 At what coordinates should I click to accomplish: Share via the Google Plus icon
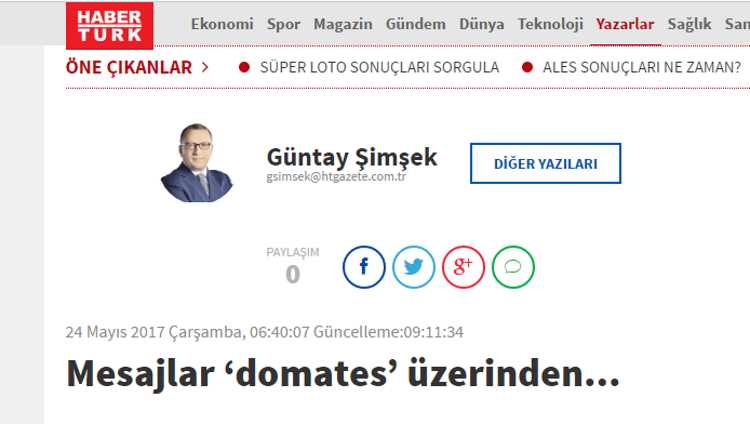point(463,267)
